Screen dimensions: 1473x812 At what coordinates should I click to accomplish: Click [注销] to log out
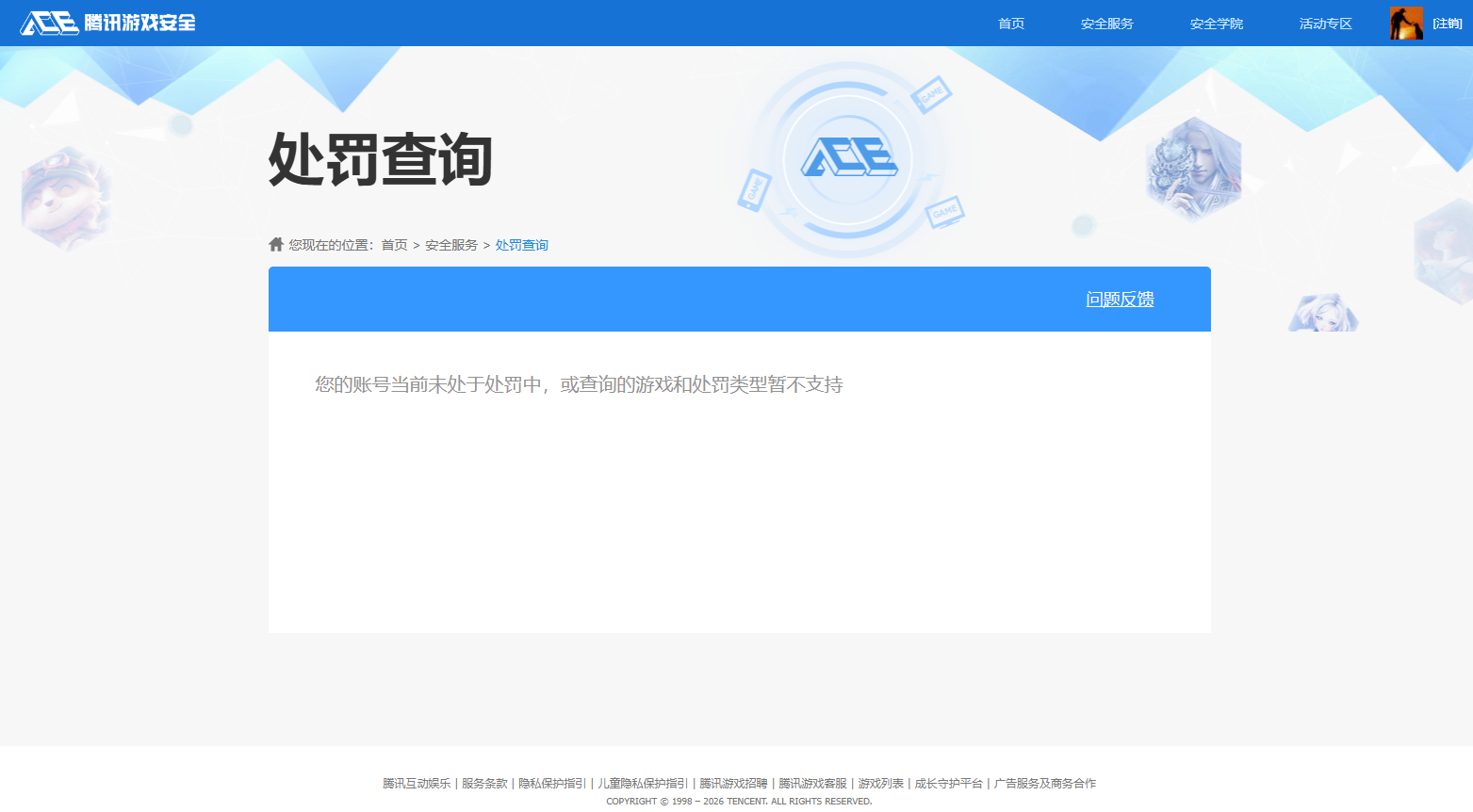(1445, 23)
